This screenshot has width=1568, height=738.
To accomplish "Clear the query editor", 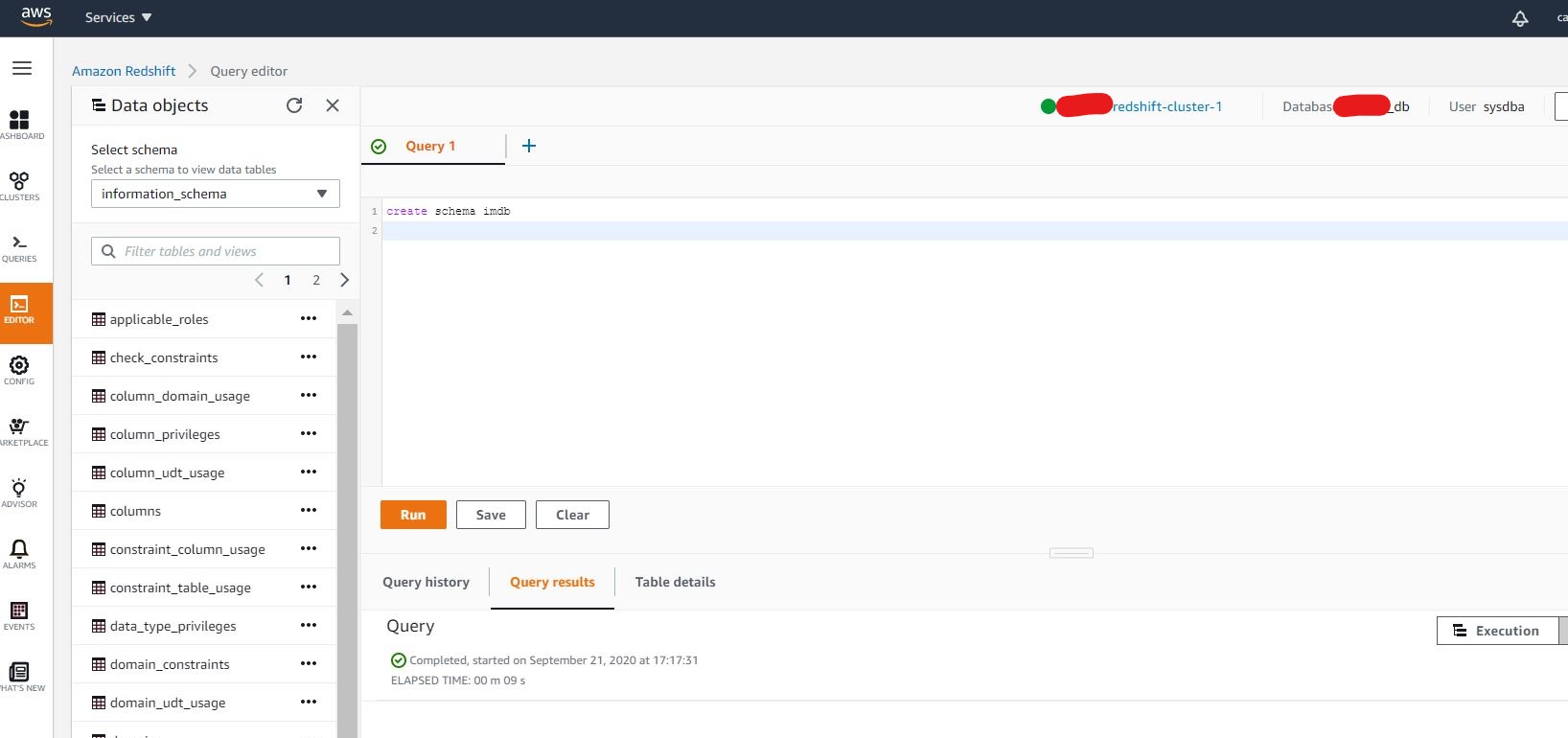I will (x=572, y=515).
